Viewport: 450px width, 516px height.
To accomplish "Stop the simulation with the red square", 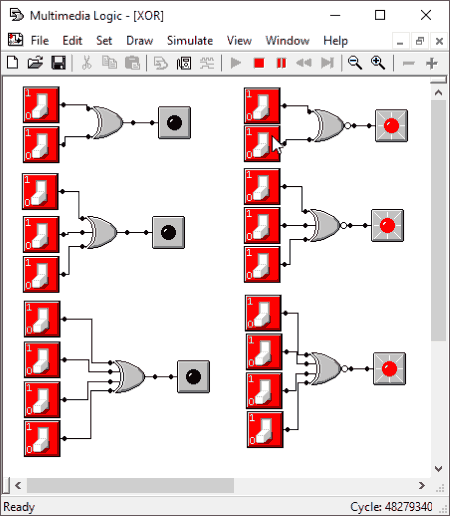I will click(x=259, y=63).
